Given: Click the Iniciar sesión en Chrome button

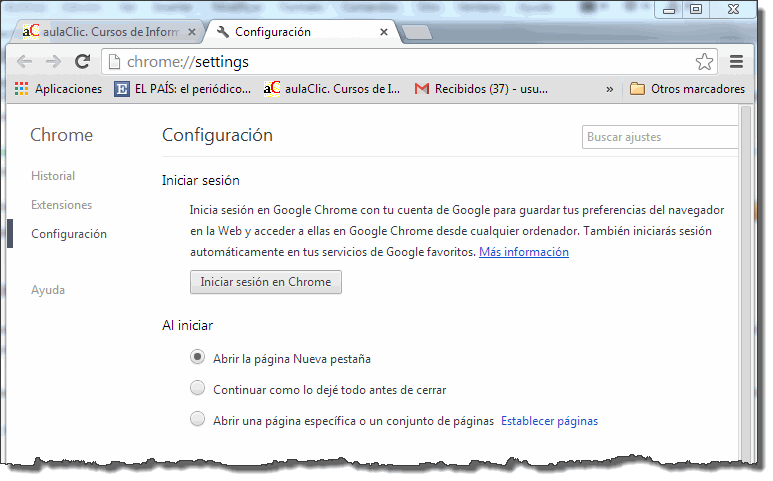Looking at the screenshot, I should tap(266, 282).
